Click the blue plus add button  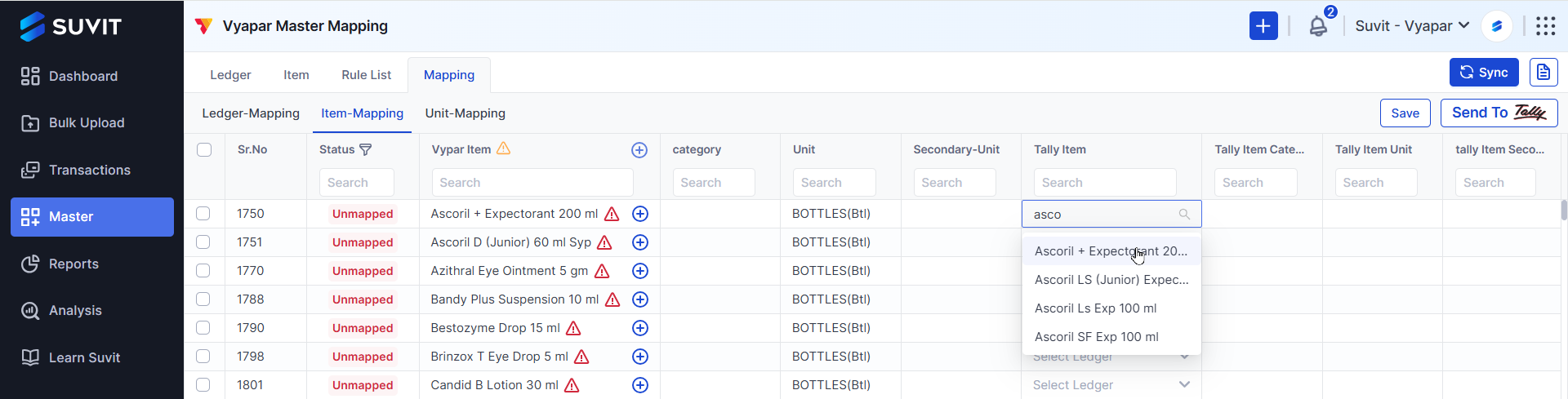pos(1263,26)
